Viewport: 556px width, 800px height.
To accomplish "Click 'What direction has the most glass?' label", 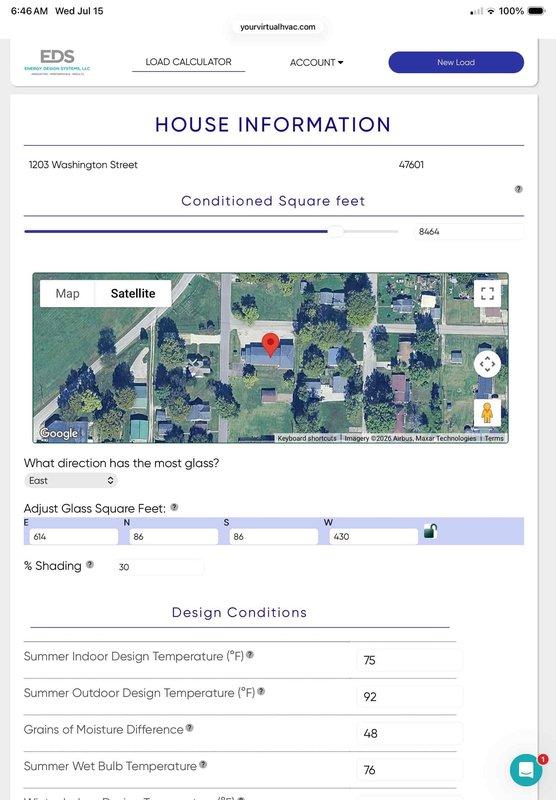I will pyautogui.click(x=121, y=463).
